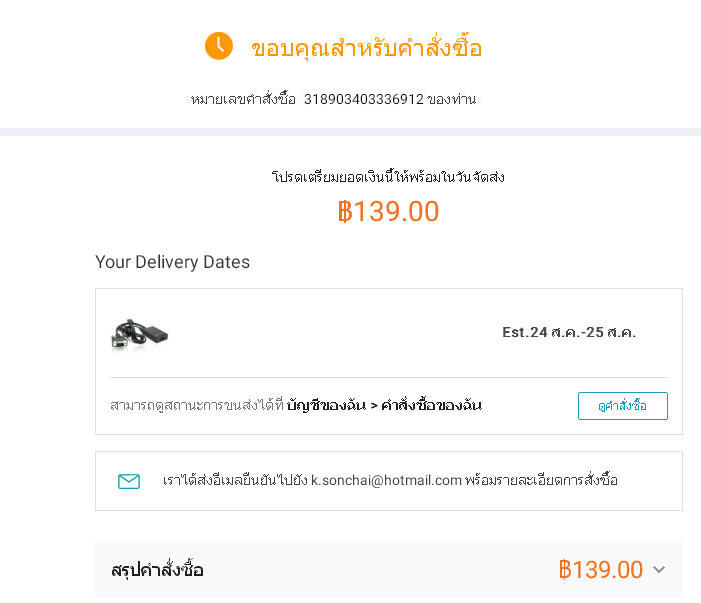Select the order number 318903403336912
Image resolution: width=701 pixels, height=603 pixels.
(363, 99)
